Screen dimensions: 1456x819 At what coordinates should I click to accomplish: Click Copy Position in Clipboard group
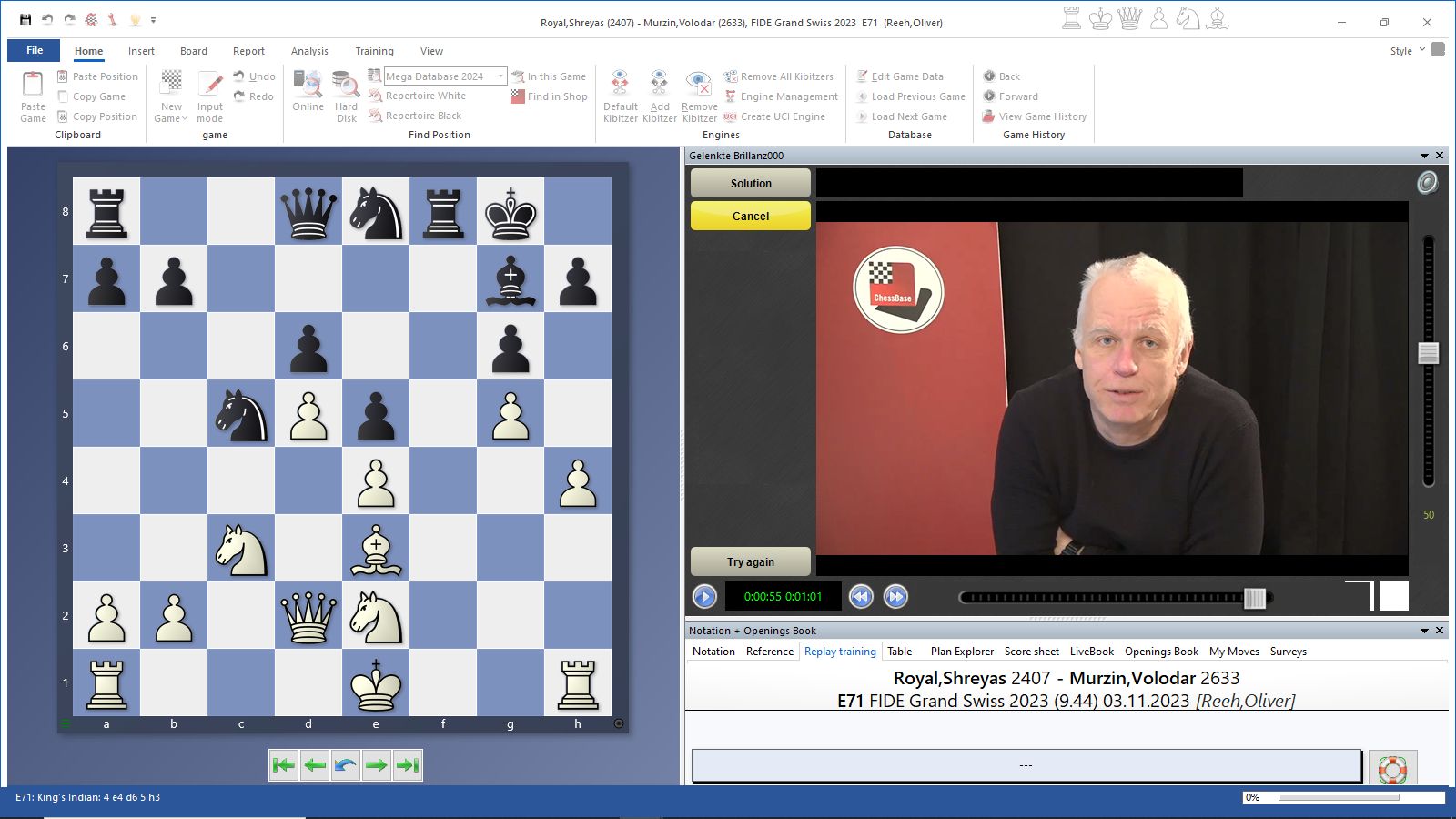pos(96,116)
